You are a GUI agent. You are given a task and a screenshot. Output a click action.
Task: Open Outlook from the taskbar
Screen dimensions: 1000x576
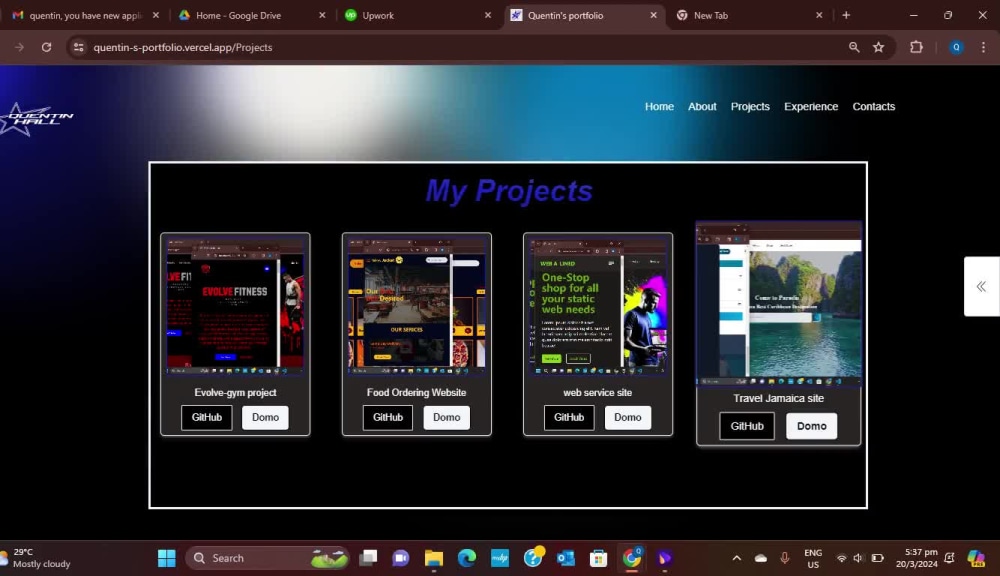(566, 558)
